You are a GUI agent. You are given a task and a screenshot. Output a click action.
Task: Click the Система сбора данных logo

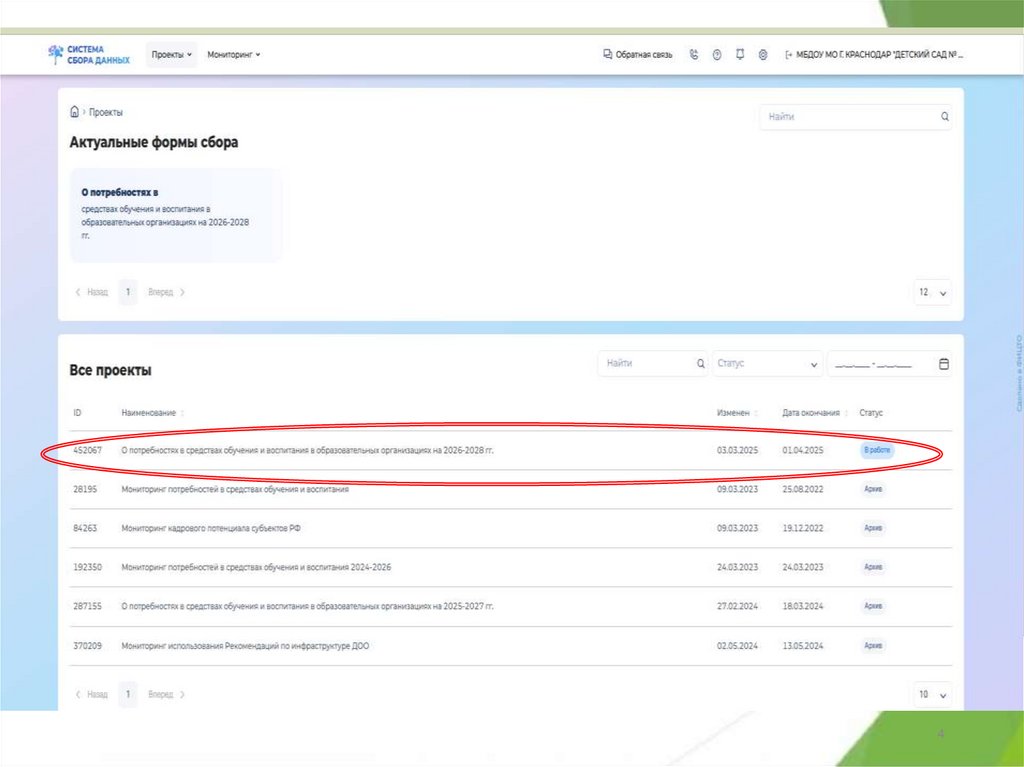tap(89, 54)
